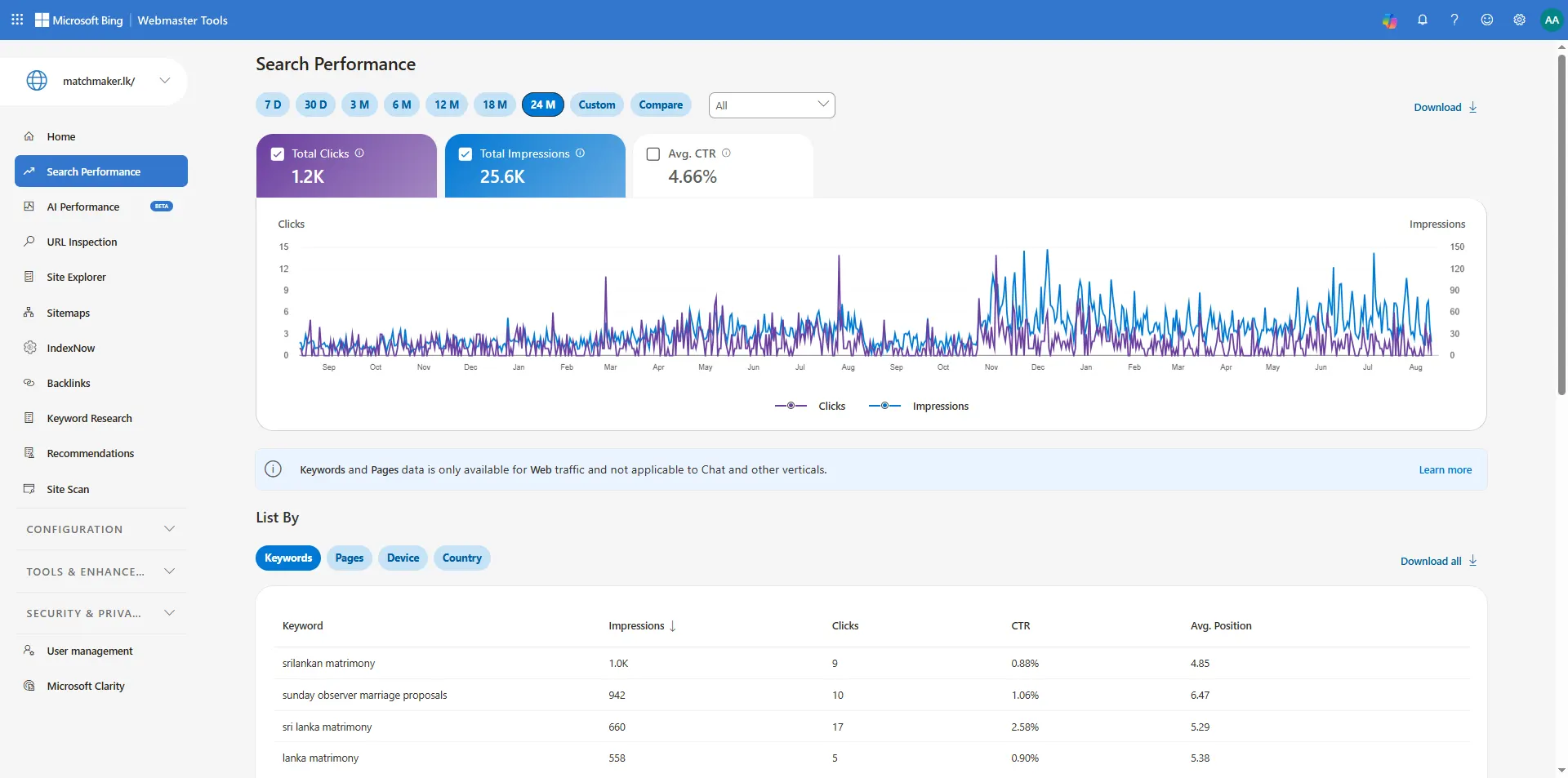Click the info icon beside Avg. CTR
Screen dimensions: 1568x778
[726, 153]
